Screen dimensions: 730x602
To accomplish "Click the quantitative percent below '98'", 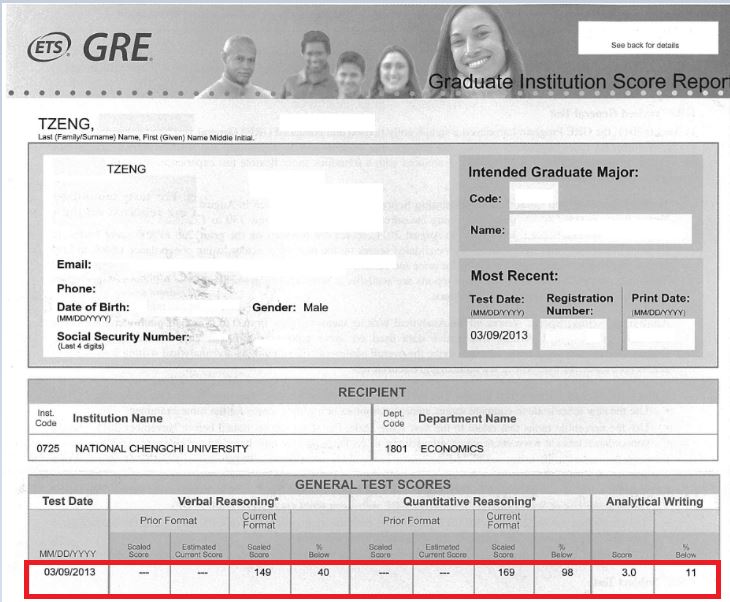I will (x=568, y=572).
